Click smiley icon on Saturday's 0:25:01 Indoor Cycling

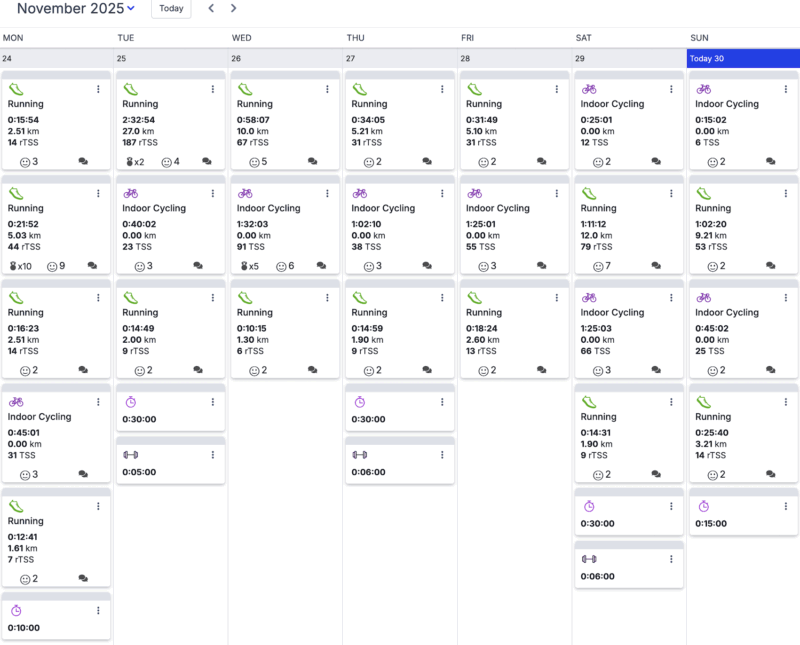pyautogui.click(x=598, y=162)
